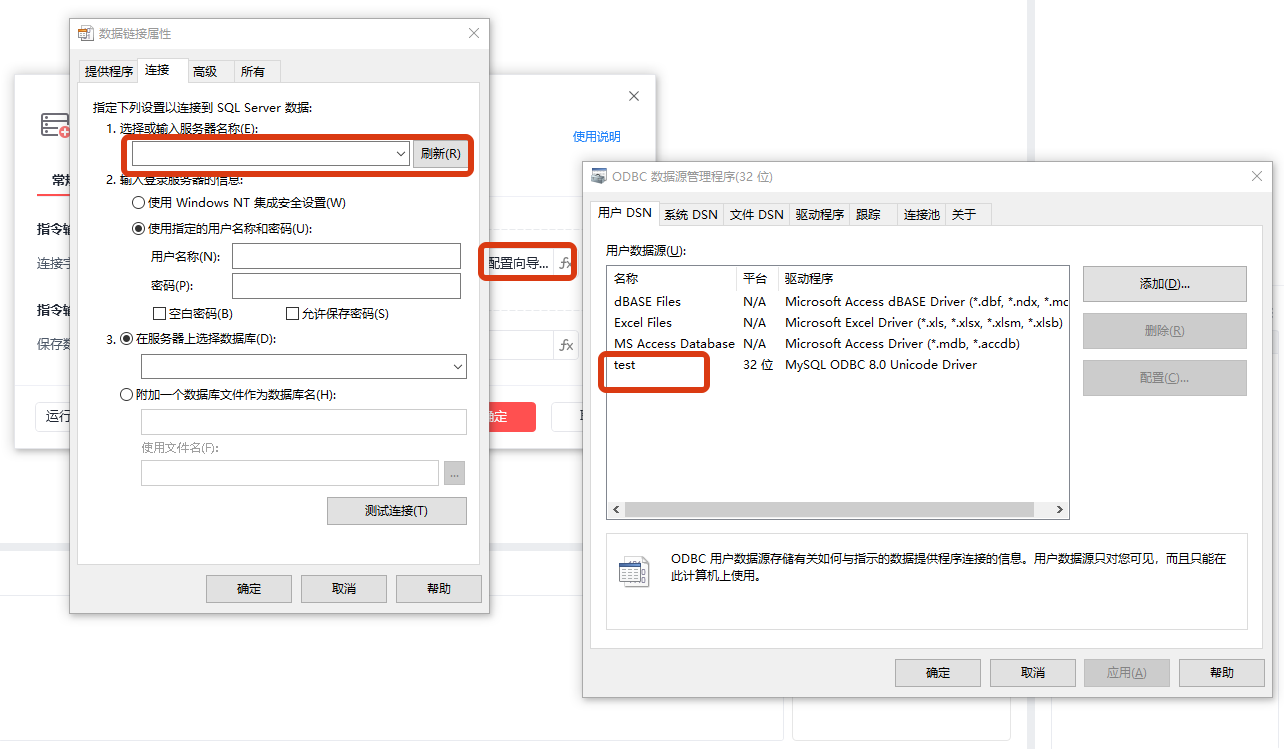
Task: Close the 数据链接属性 dialog
Action: (x=474, y=33)
